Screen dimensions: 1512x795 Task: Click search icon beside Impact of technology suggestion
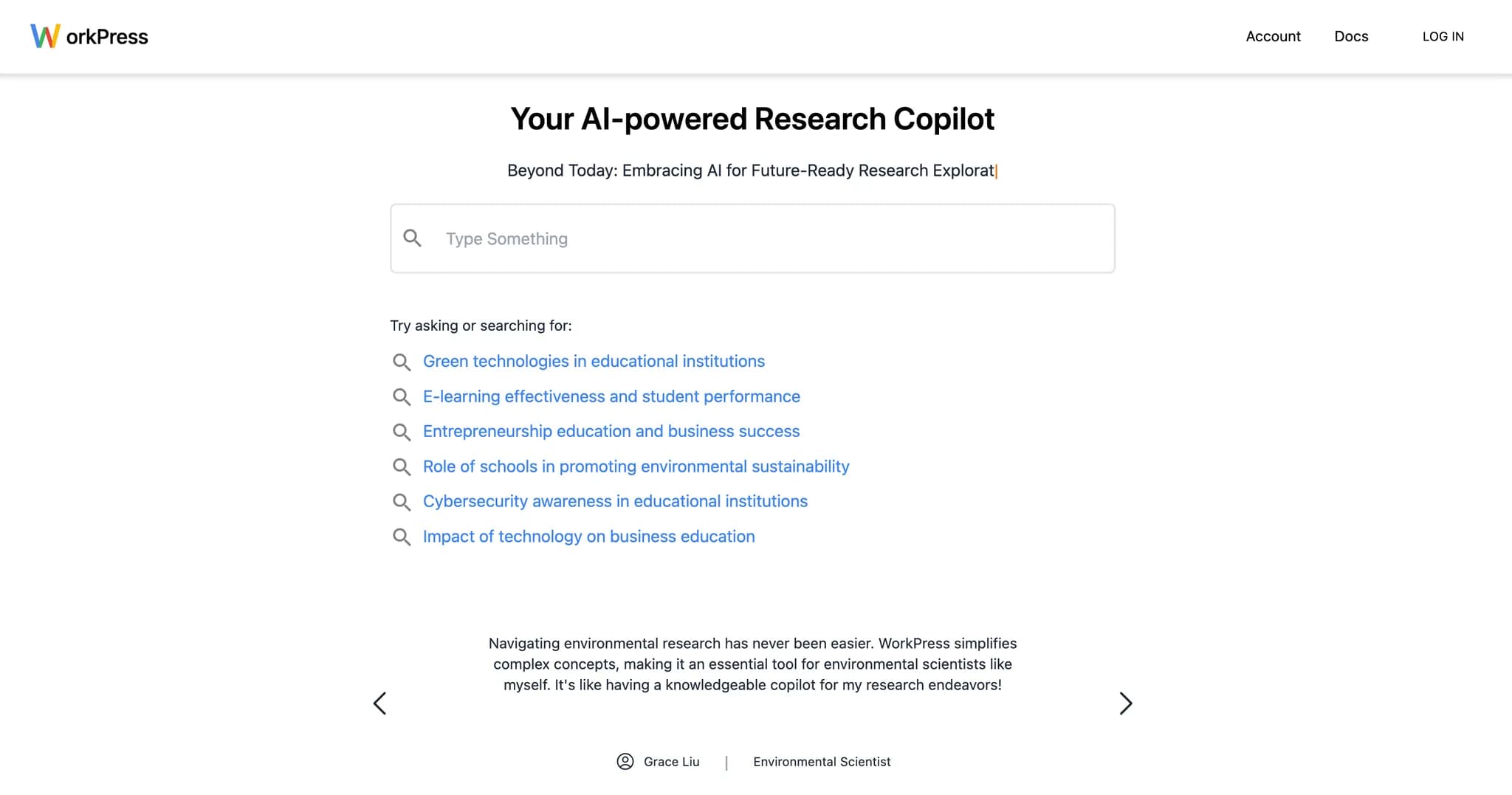tap(402, 537)
